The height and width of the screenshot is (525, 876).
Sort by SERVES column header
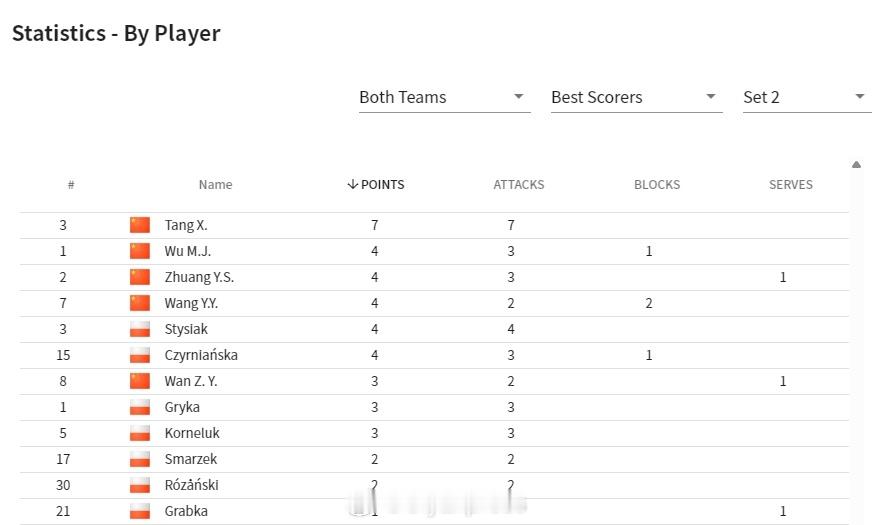coord(791,184)
